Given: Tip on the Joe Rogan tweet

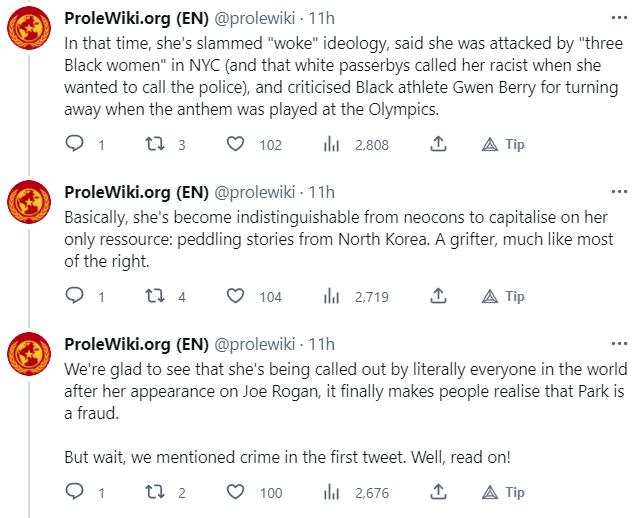Looking at the screenshot, I should [x=503, y=492].
